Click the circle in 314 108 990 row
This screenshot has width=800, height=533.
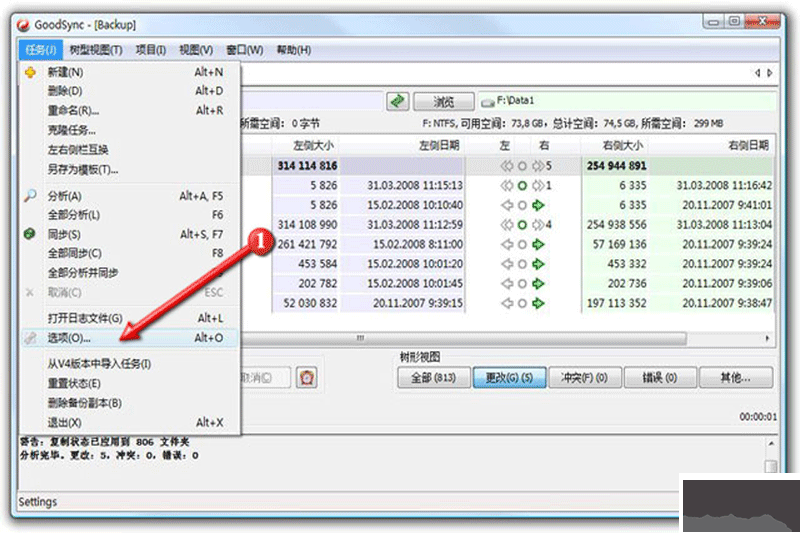[522, 225]
